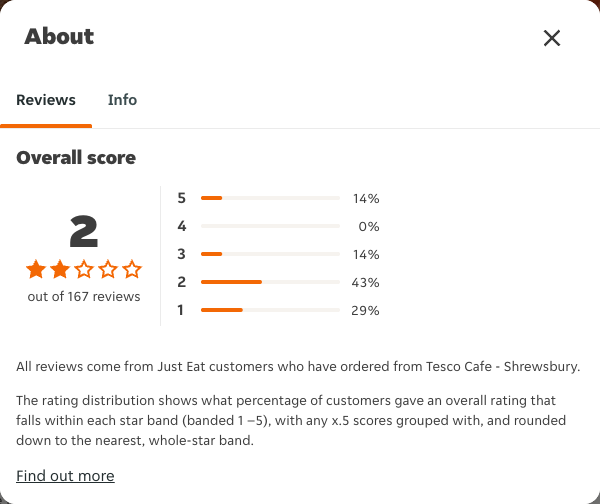Image resolution: width=600 pixels, height=504 pixels.
Task: Click the About dialog title
Action: (x=59, y=37)
